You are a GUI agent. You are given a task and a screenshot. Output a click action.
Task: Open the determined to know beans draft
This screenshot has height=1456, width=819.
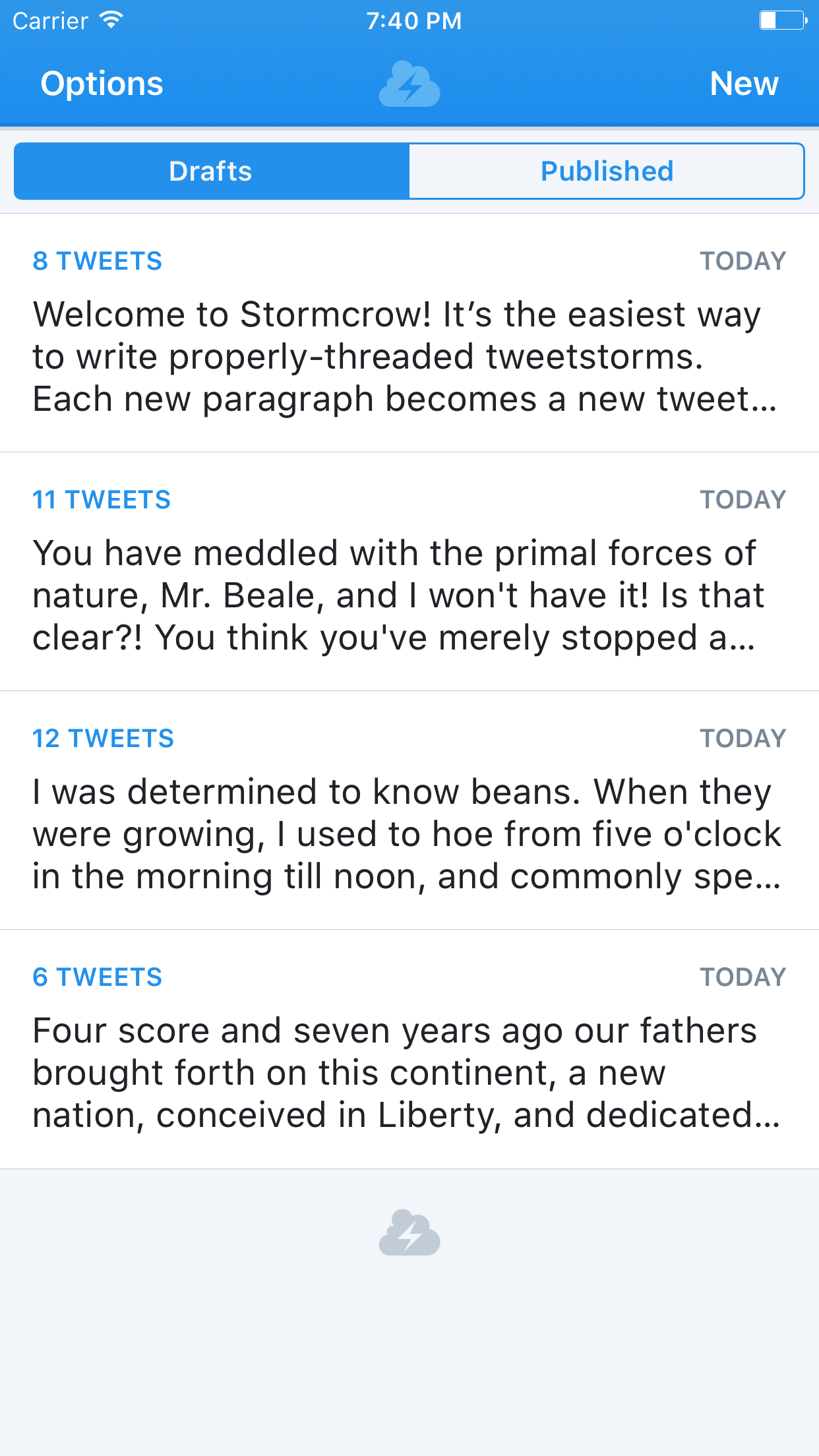pos(409,810)
